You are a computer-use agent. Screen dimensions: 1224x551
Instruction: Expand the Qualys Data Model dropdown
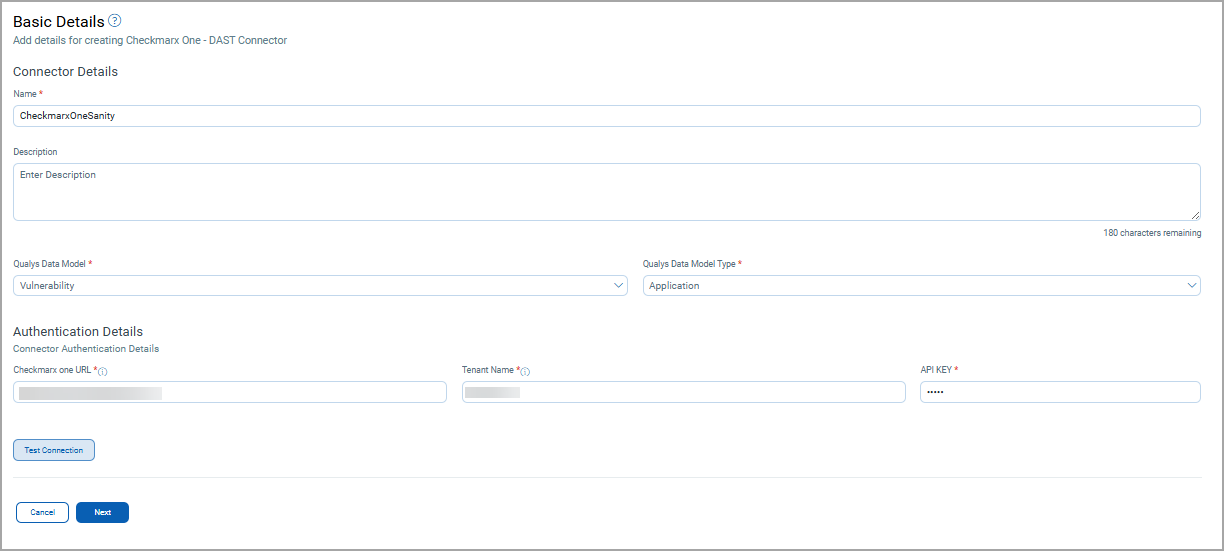click(x=320, y=286)
